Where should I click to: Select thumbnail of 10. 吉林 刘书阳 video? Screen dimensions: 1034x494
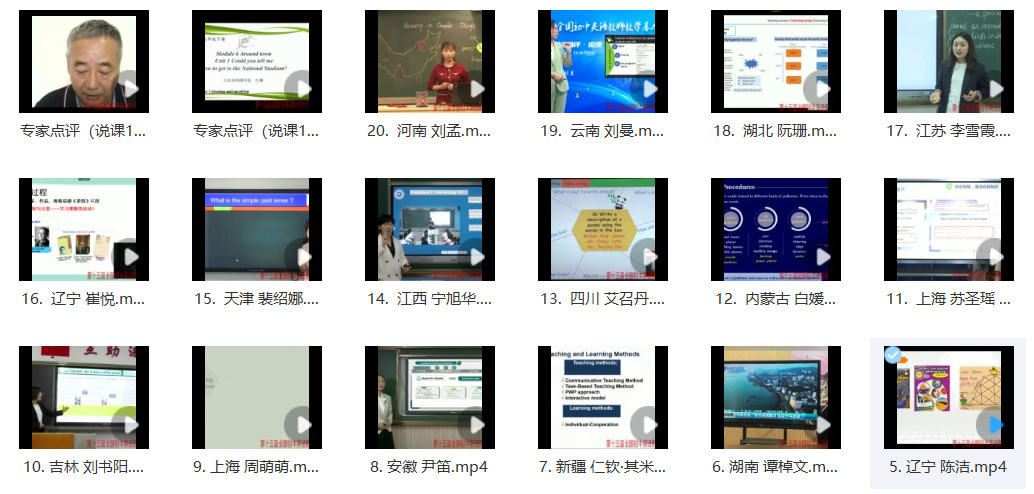84,397
